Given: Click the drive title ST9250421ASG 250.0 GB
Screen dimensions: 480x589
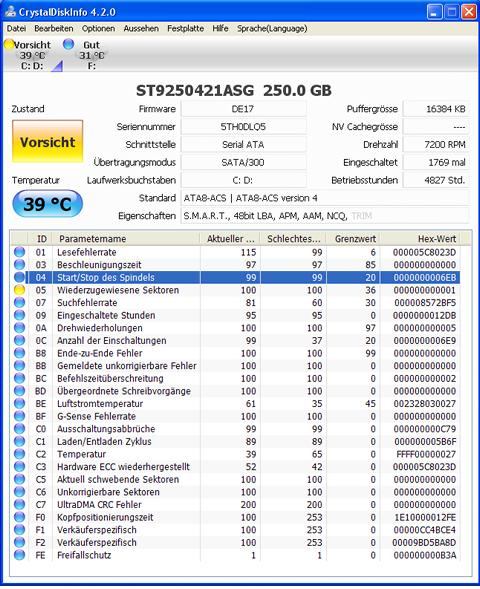Looking at the screenshot, I should click(x=234, y=91).
